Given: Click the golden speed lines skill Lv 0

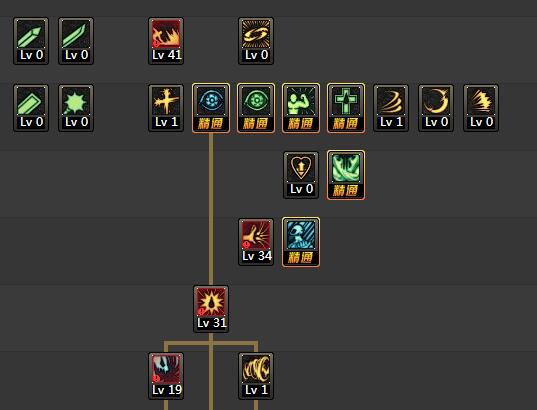Looking at the screenshot, I should [x=481, y=108].
